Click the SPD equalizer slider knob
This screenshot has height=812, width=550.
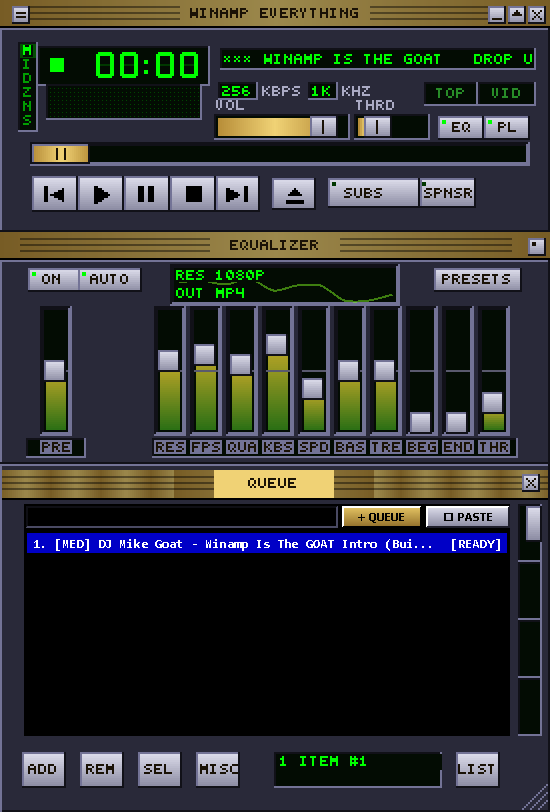[x=312, y=388]
